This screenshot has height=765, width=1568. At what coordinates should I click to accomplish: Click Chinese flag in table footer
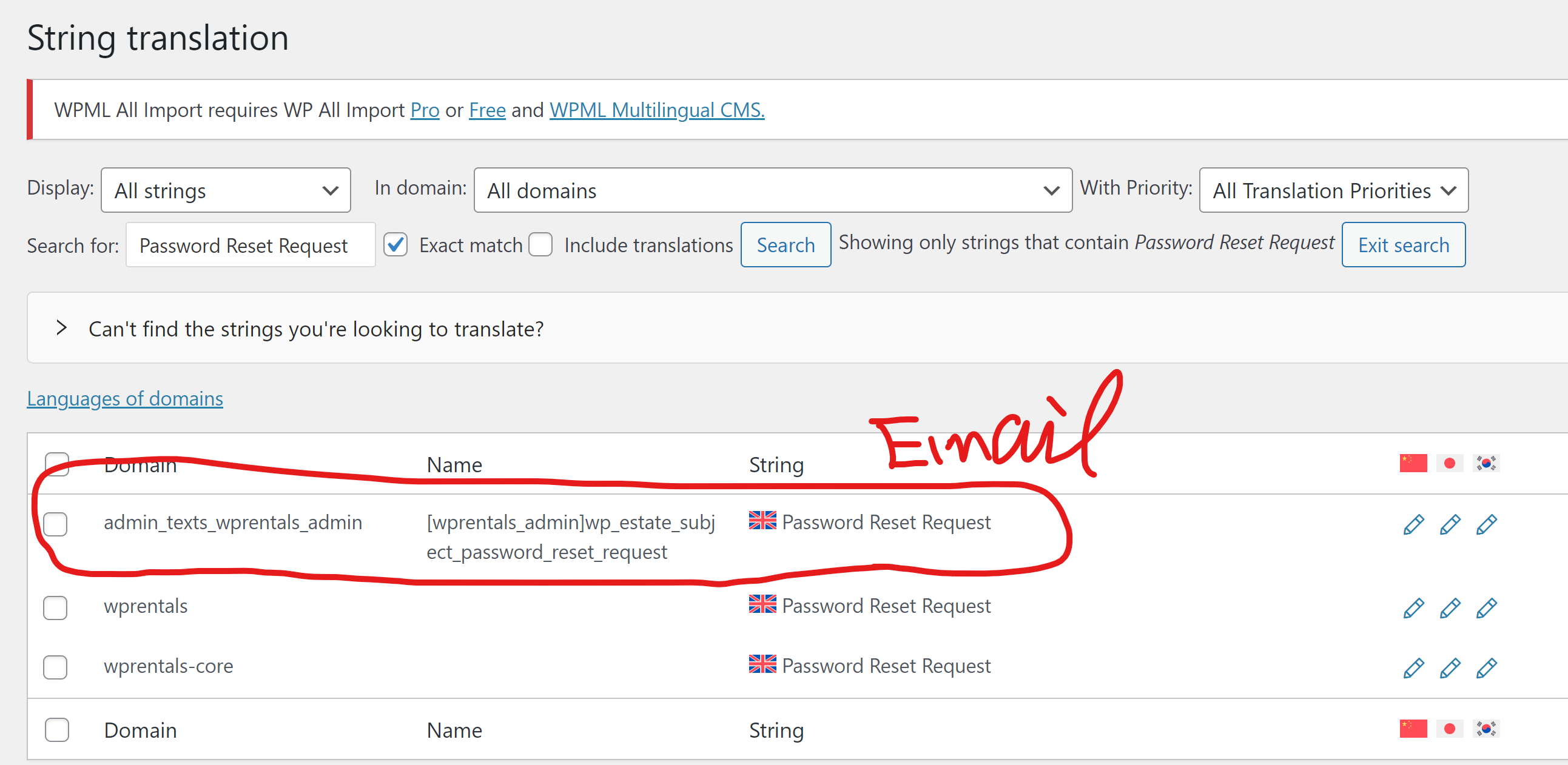tap(1413, 728)
